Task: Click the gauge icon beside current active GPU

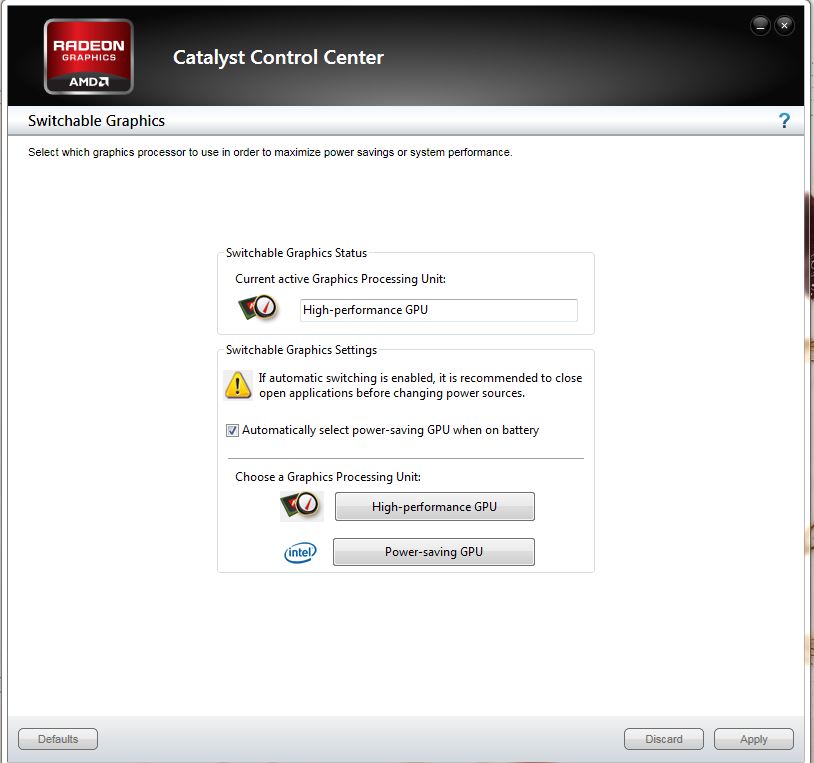Action: click(258, 308)
